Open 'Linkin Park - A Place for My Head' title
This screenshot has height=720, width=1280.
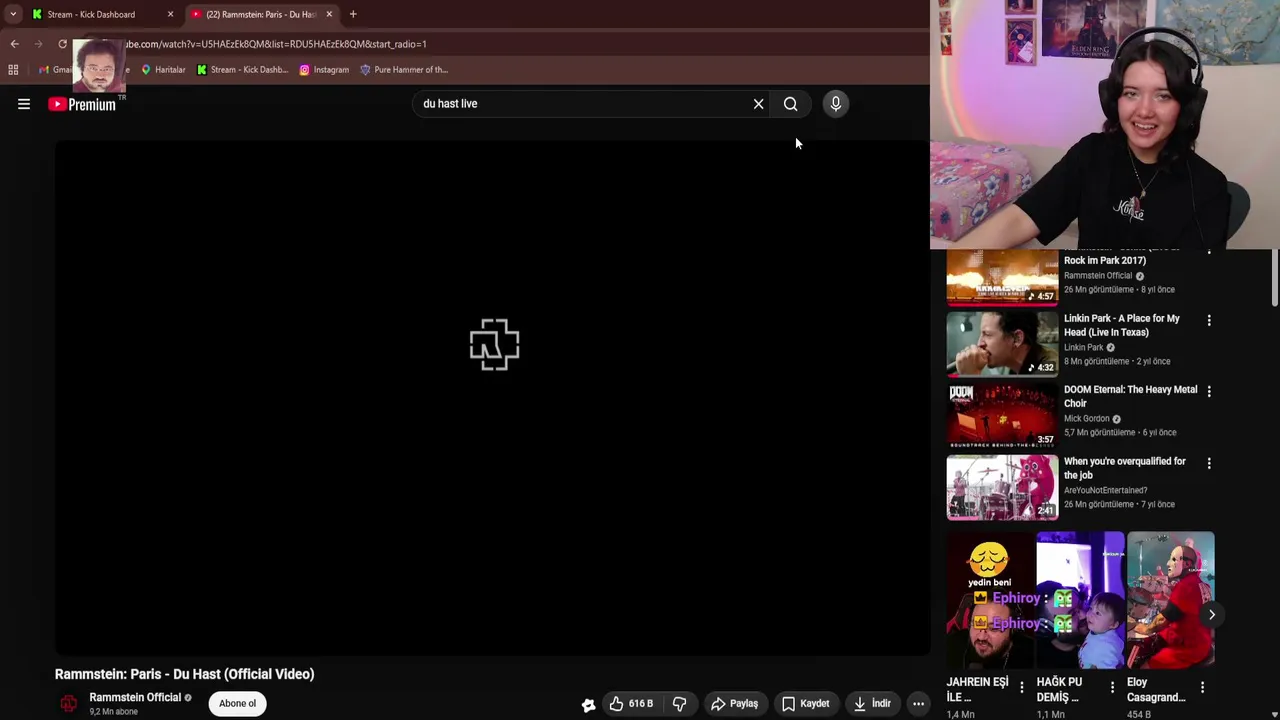point(1122,325)
